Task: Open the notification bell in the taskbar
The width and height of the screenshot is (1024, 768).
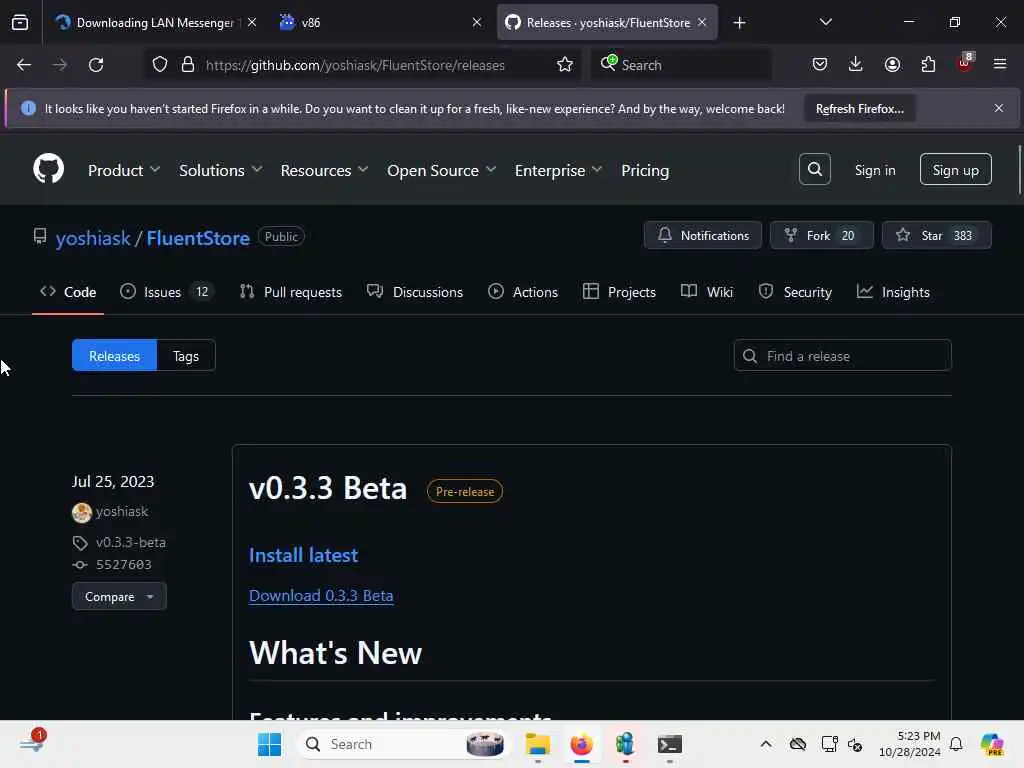Action: pos(956,744)
